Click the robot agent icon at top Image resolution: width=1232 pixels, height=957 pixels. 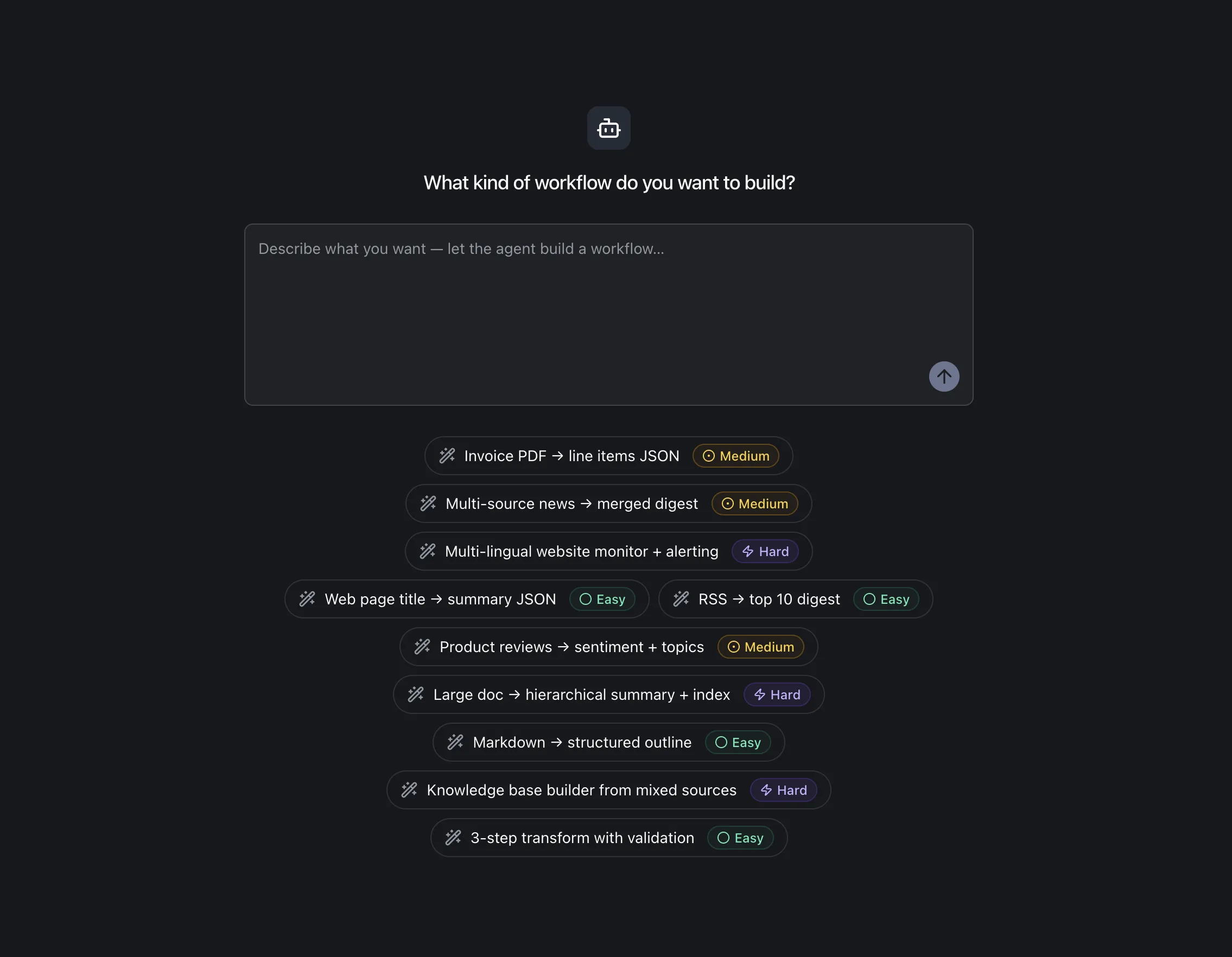tap(608, 128)
